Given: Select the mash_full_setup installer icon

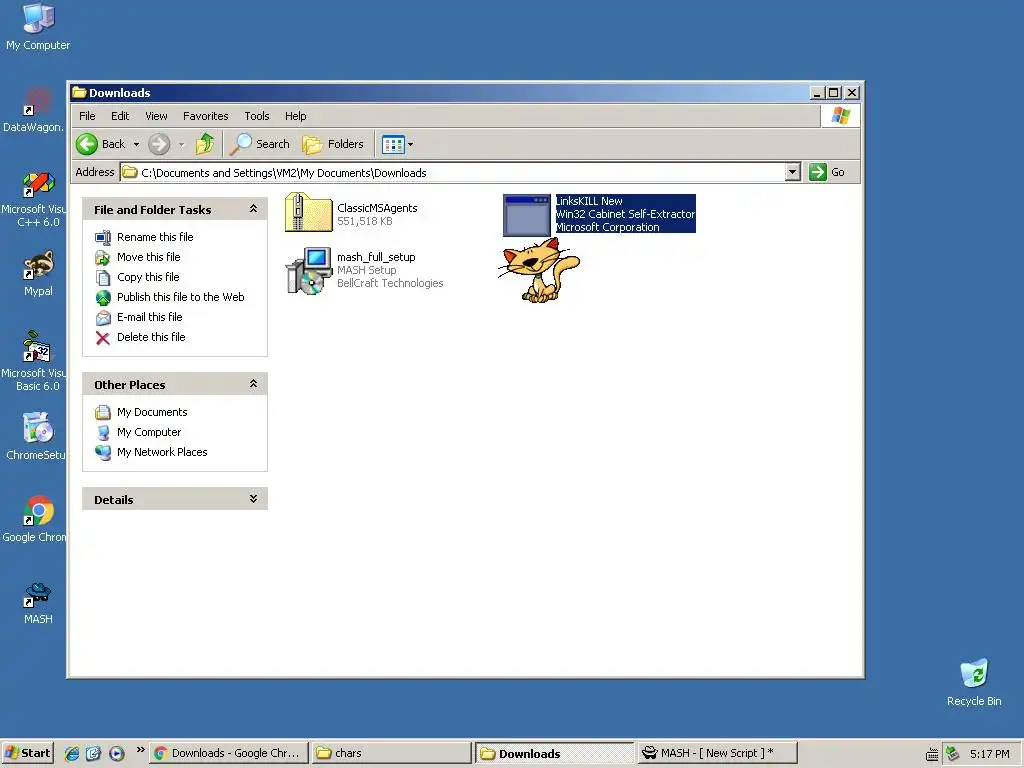Looking at the screenshot, I should [308, 270].
